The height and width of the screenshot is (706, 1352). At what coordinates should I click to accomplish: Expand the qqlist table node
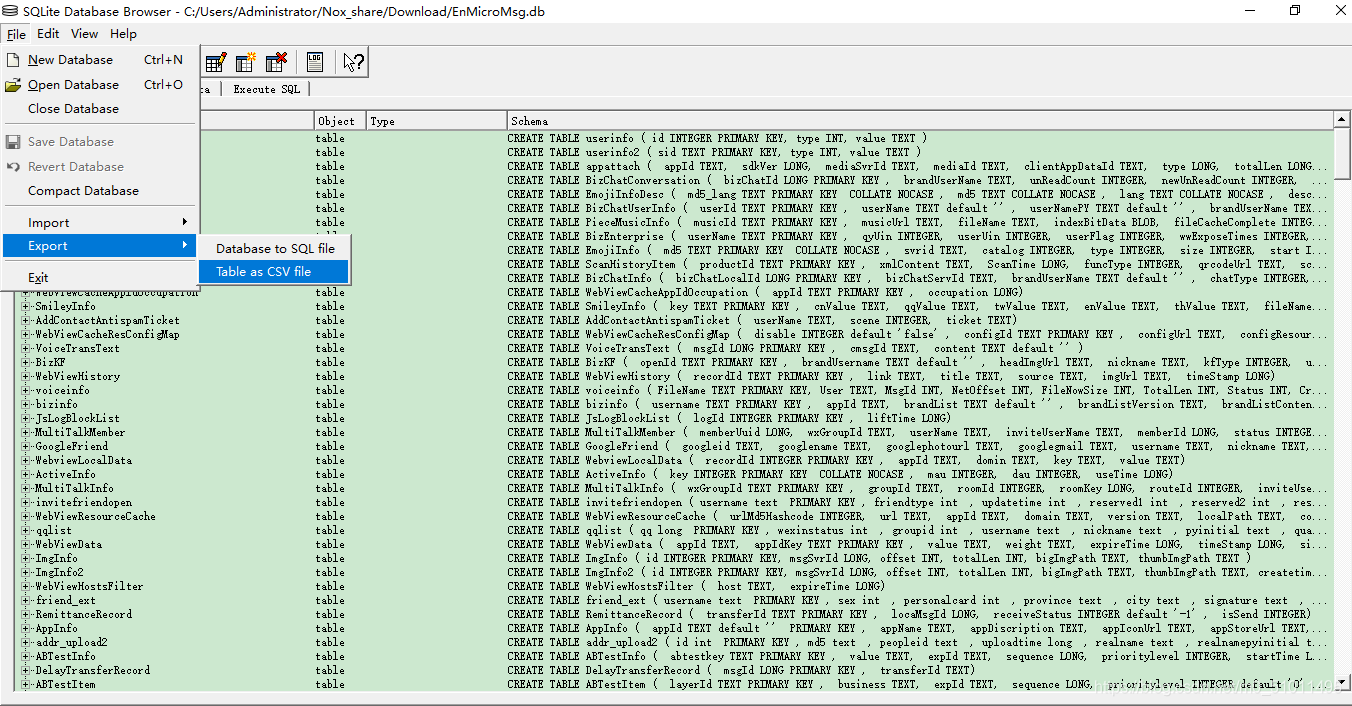27,531
